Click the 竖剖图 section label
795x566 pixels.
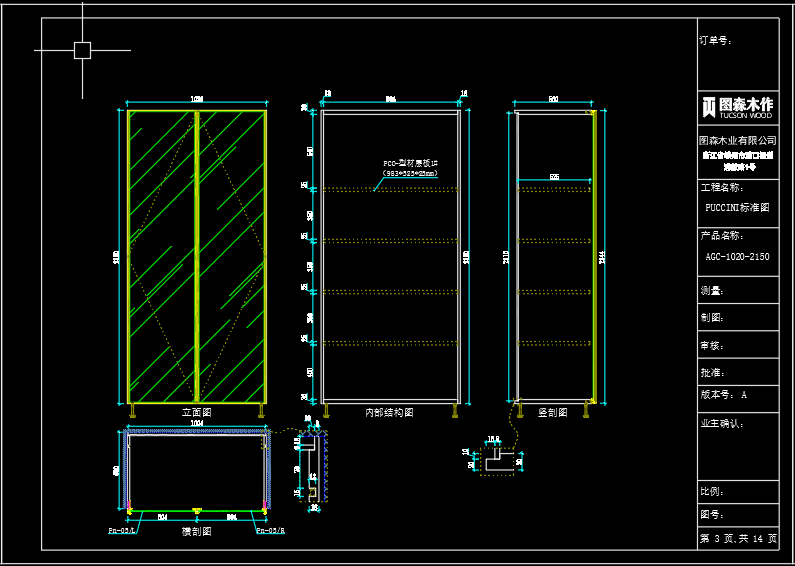pyautogui.click(x=552, y=411)
